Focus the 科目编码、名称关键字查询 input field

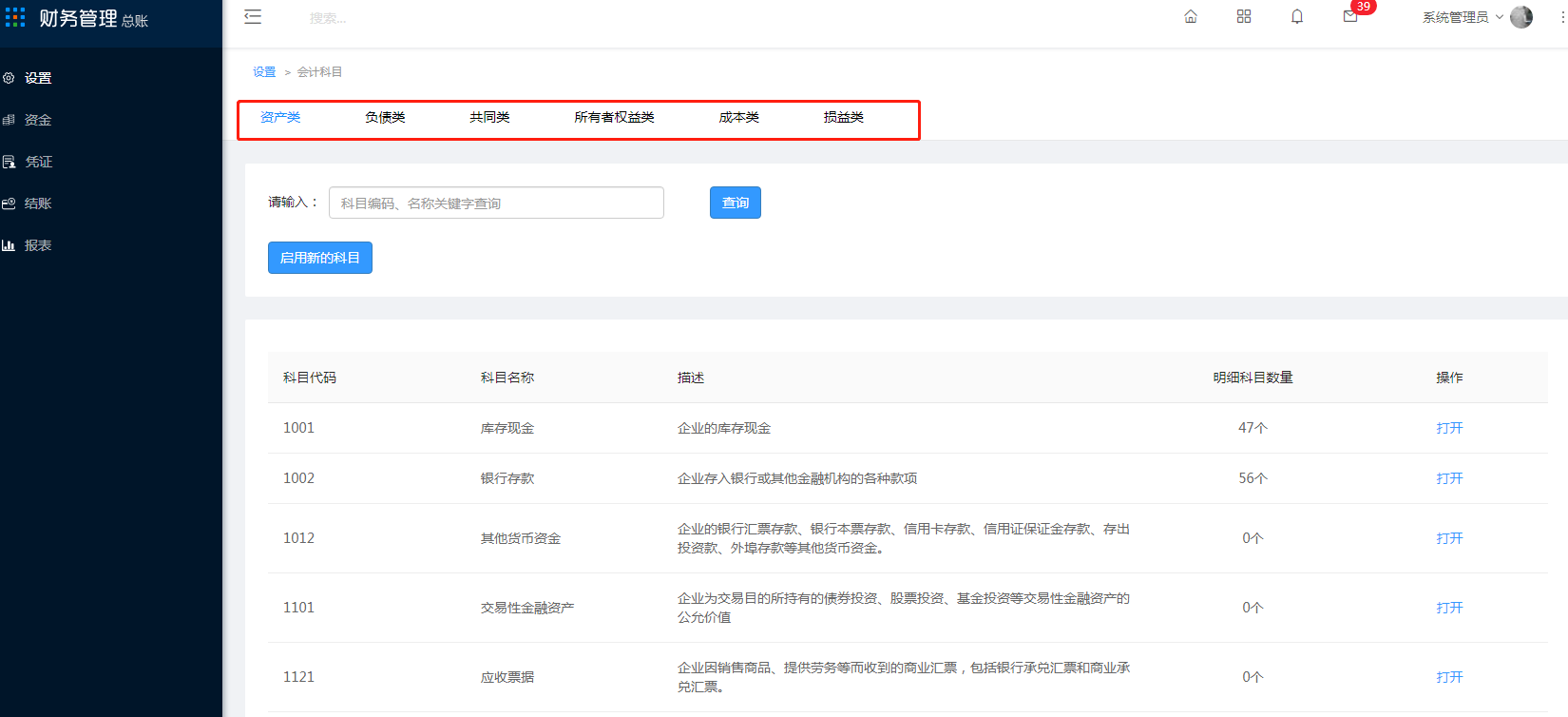click(x=496, y=203)
